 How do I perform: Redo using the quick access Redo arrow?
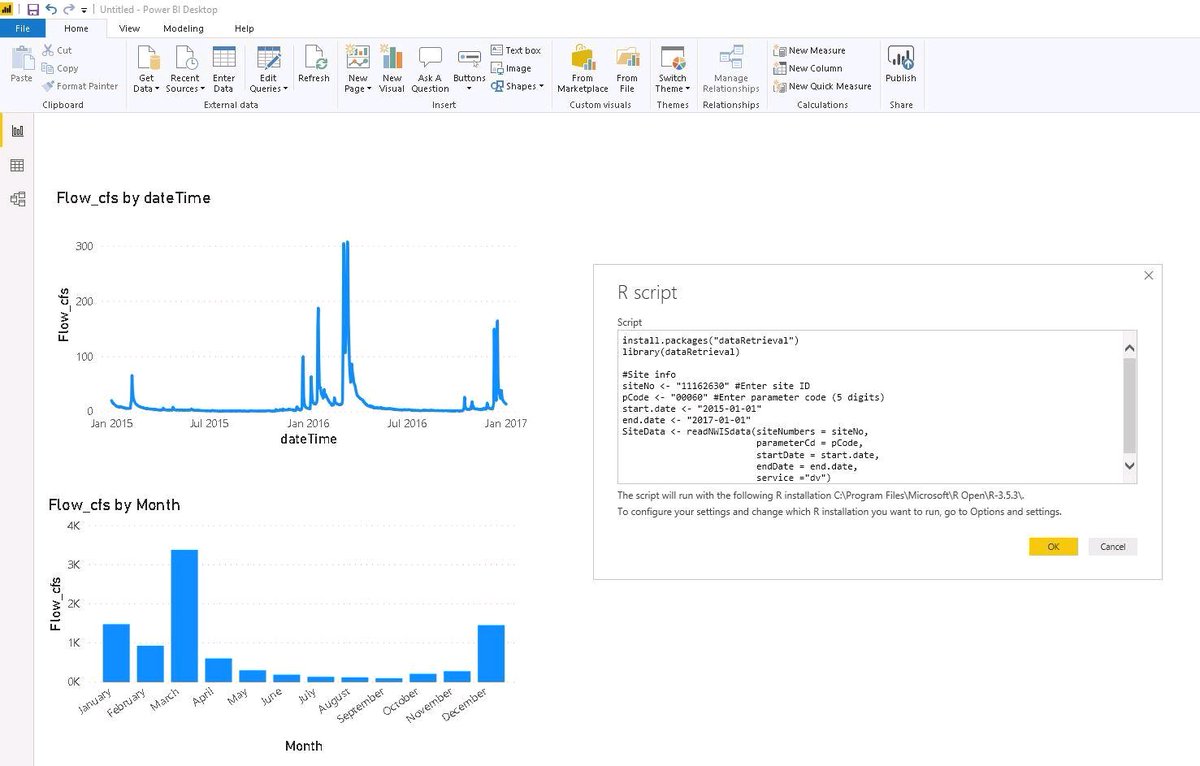click(70, 9)
